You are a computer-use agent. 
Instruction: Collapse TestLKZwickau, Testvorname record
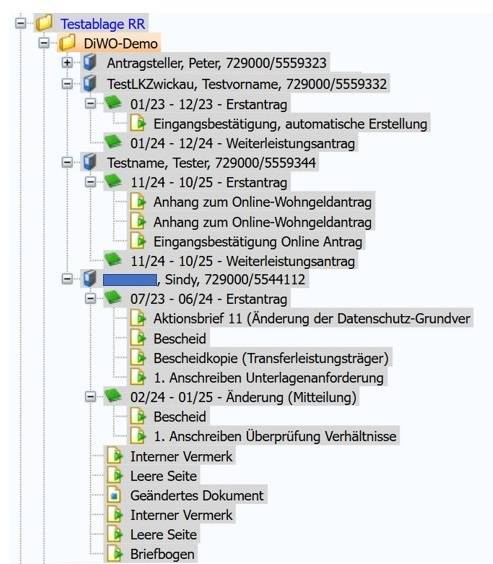[67, 84]
